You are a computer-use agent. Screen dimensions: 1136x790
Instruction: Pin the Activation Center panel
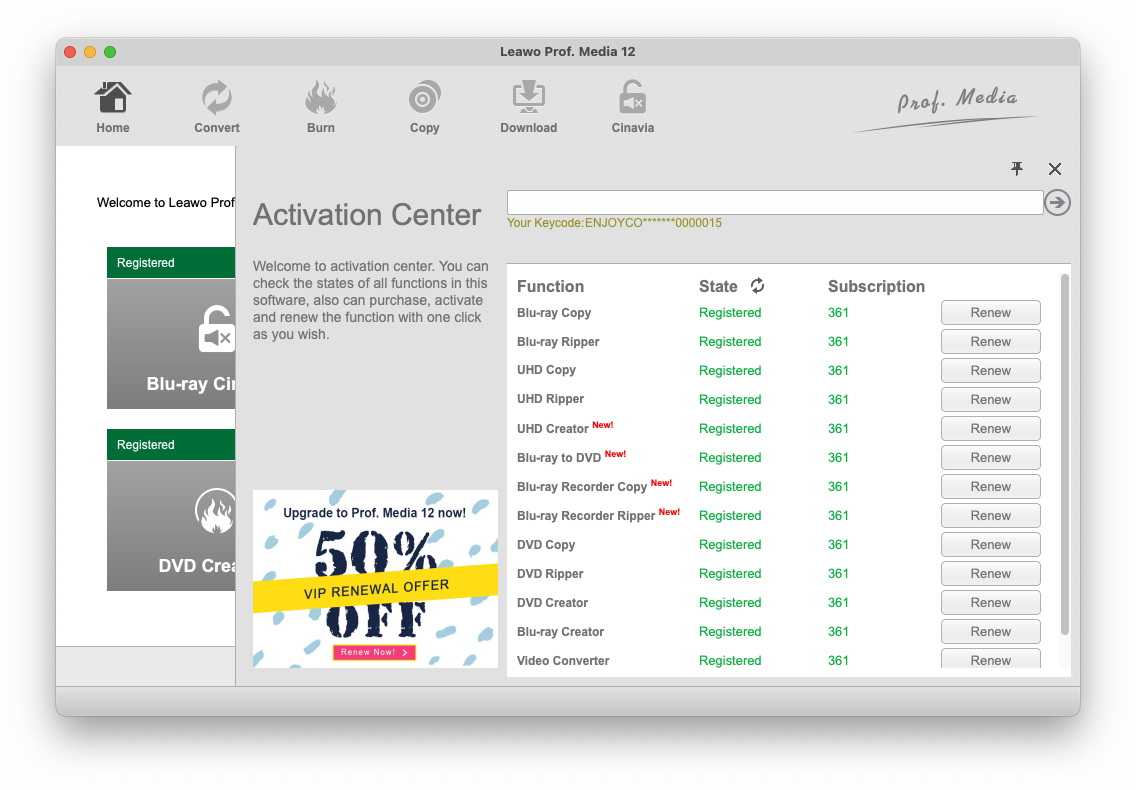point(1017,169)
